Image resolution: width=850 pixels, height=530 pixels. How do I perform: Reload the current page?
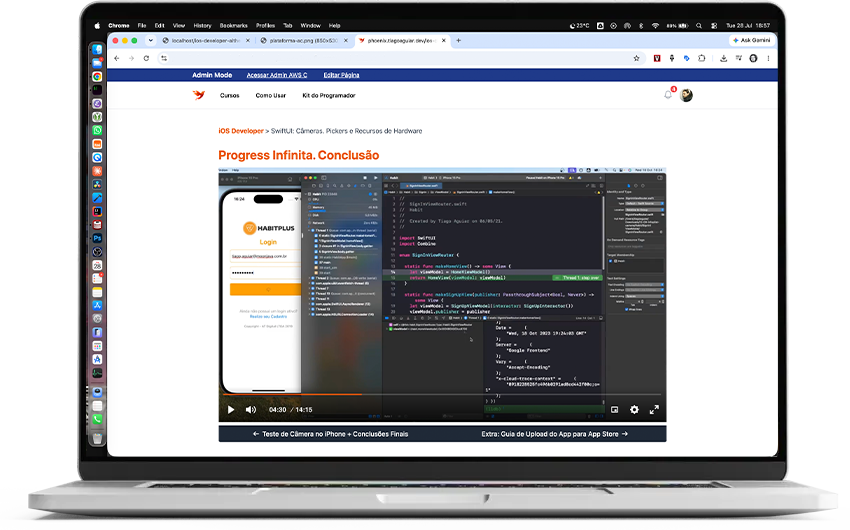tap(146, 59)
